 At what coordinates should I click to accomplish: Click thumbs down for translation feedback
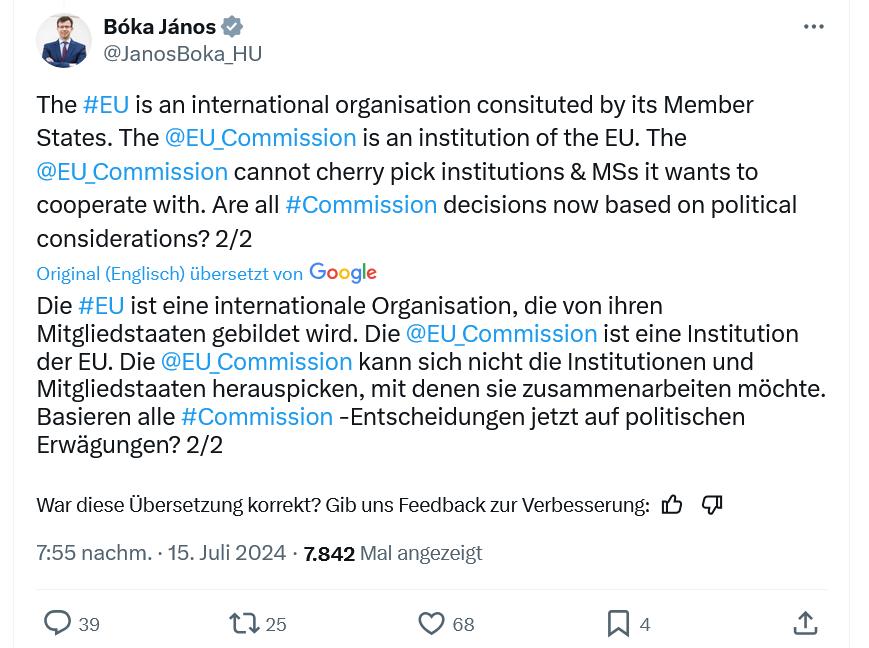coord(712,505)
